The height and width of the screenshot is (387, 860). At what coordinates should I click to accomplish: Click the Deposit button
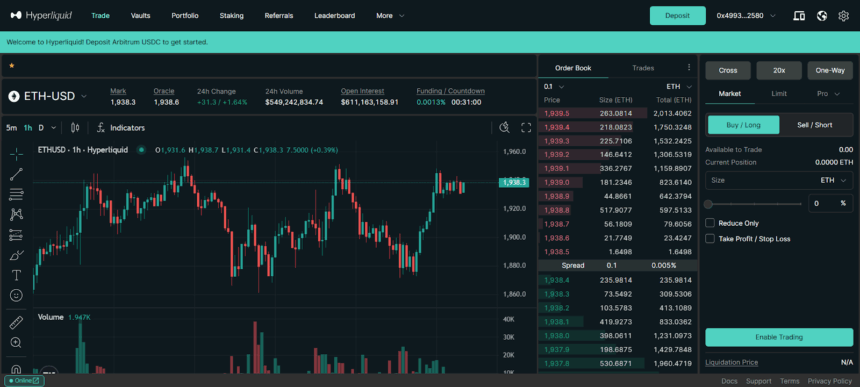tap(677, 16)
